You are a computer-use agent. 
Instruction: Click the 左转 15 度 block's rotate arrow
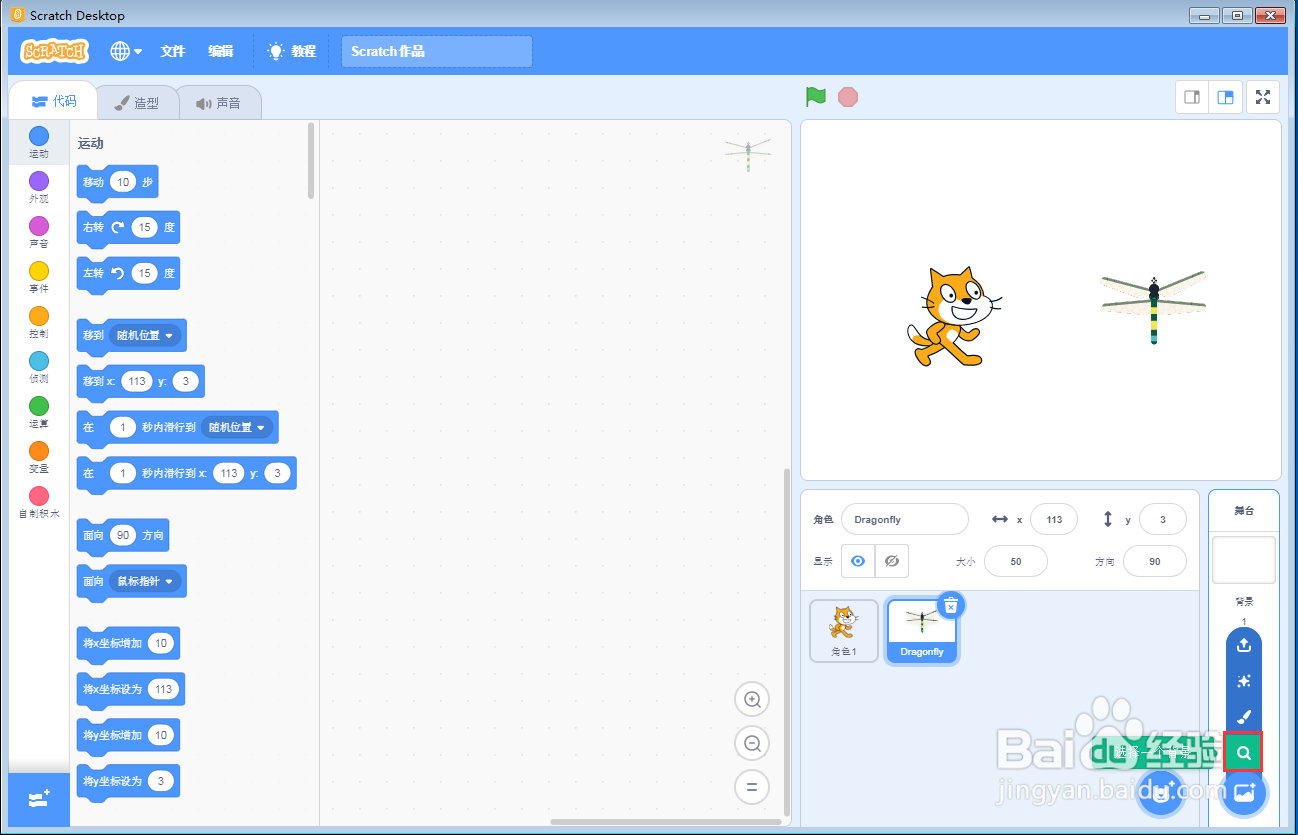(x=118, y=273)
